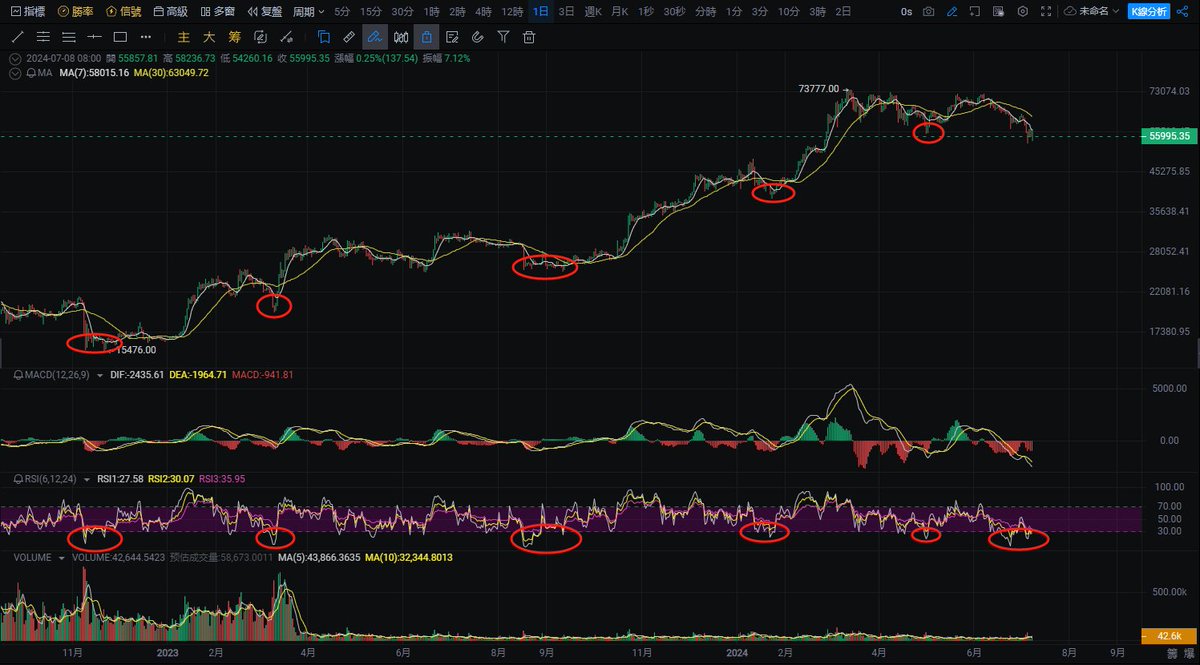Collapse the MA indicator legend chevron
The image size is (1200, 665).
pyautogui.click(x=15, y=73)
